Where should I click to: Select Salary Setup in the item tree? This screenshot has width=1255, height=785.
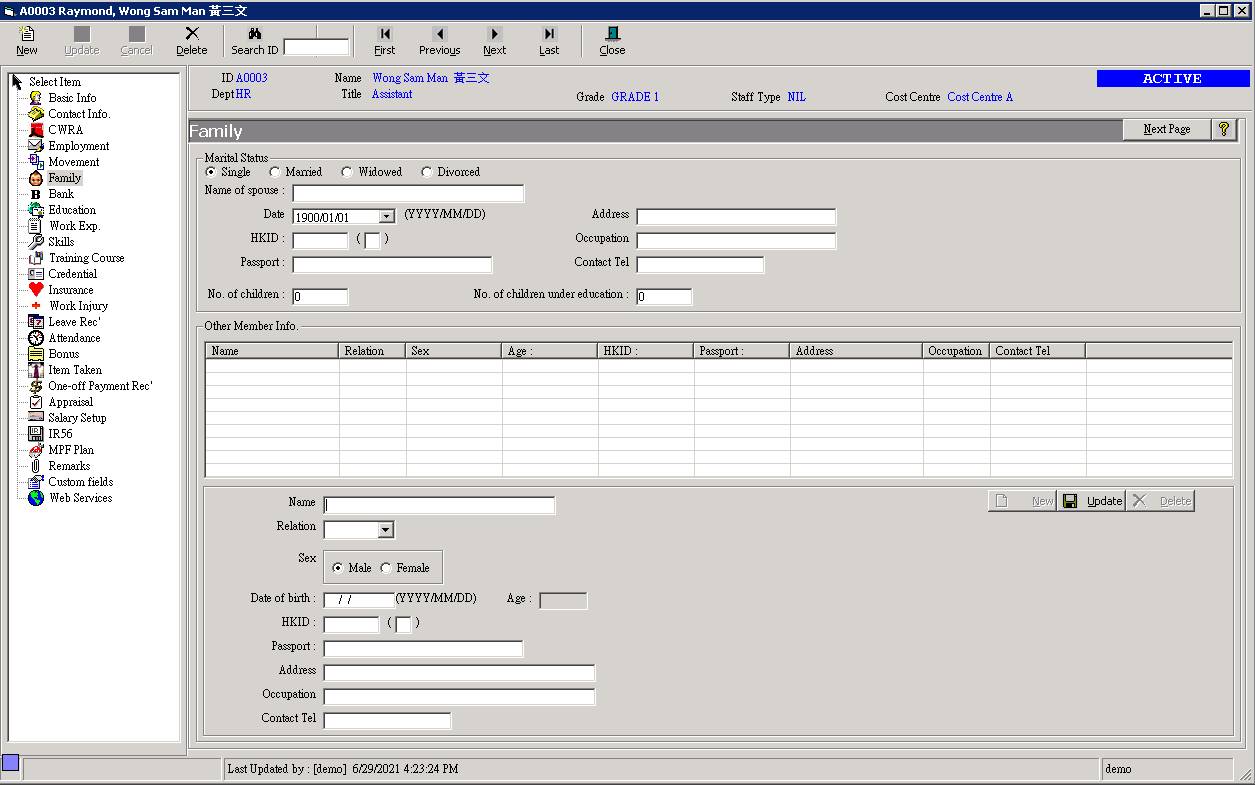point(77,418)
